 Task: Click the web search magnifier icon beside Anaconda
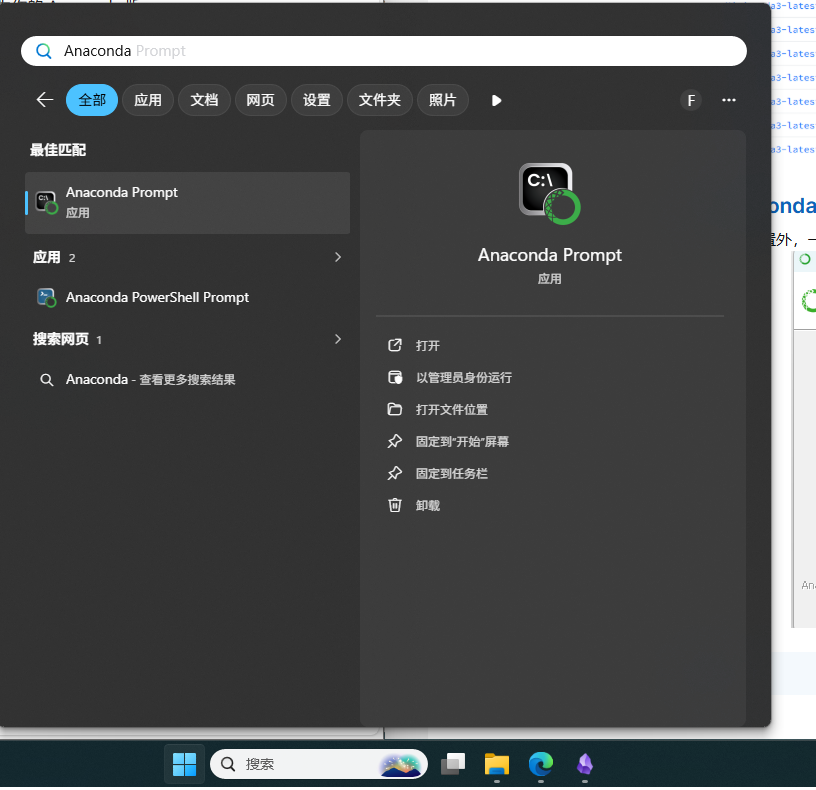[x=46, y=380]
